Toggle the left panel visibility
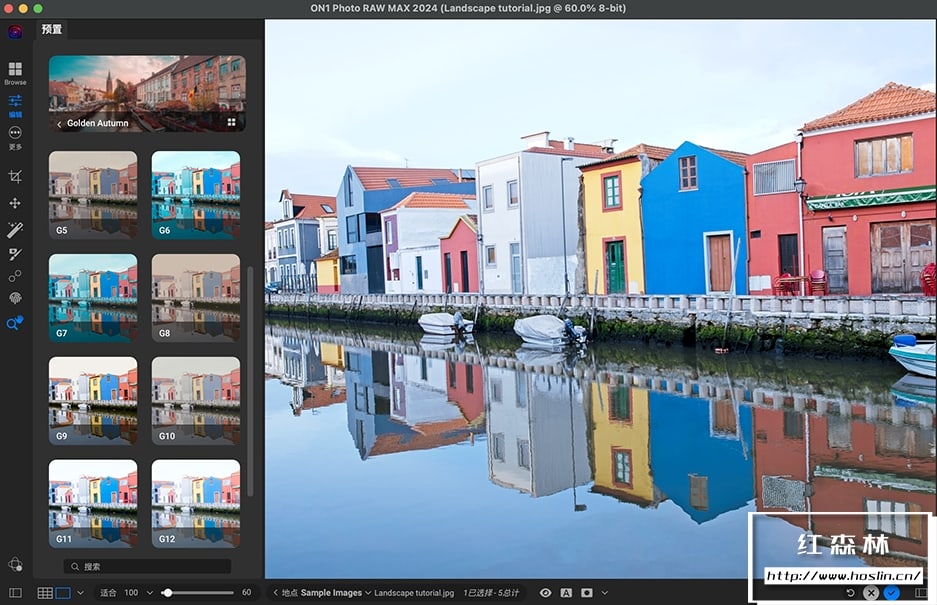The height and width of the screenshot is (605, 937). (15, 593)
